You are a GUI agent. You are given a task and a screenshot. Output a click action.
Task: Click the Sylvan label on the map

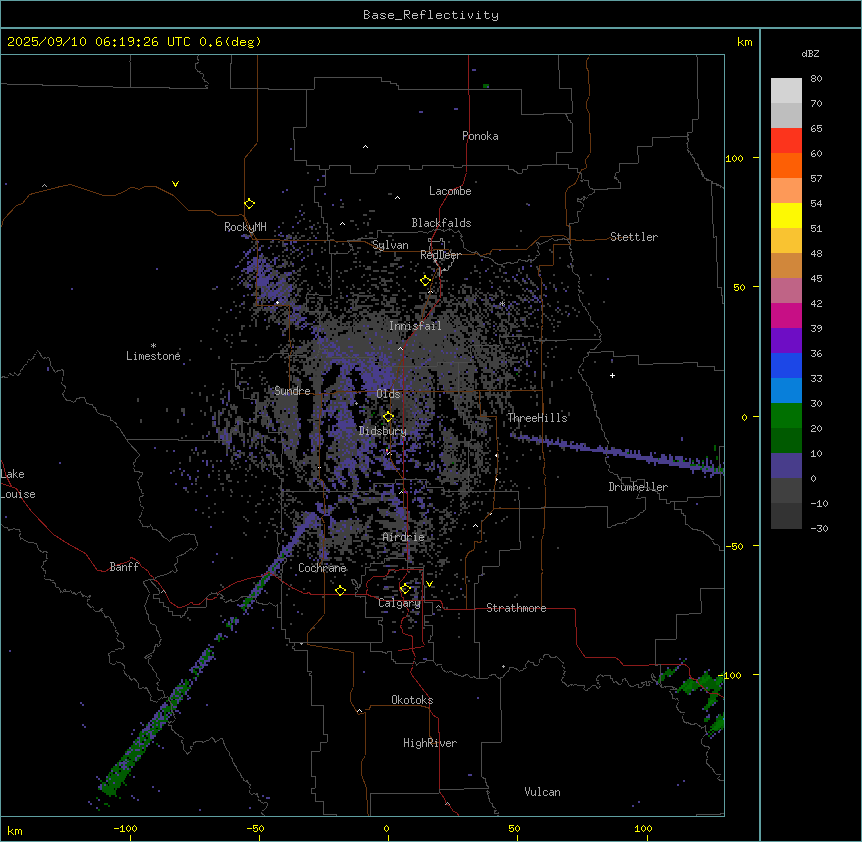tap(390, 245)
